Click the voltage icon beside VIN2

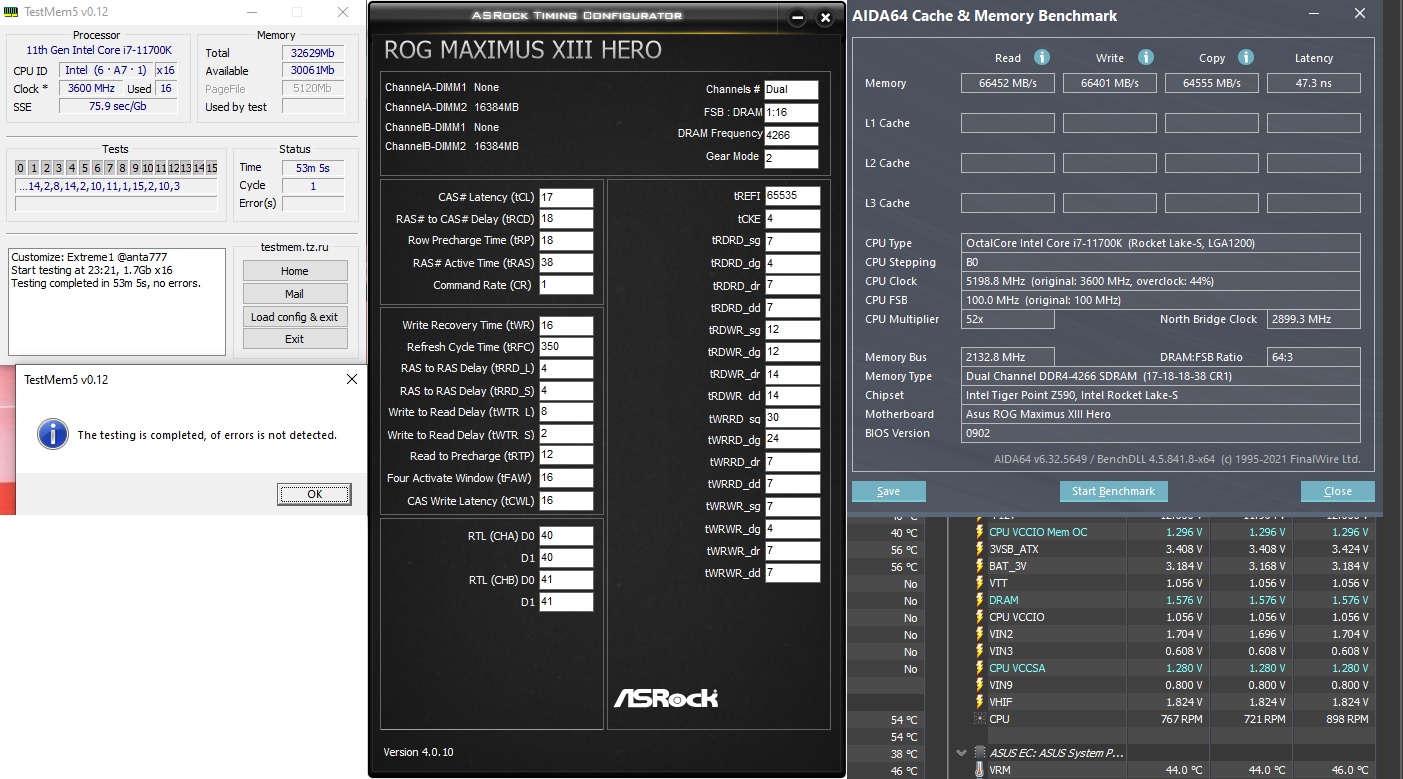coord(979,634)
